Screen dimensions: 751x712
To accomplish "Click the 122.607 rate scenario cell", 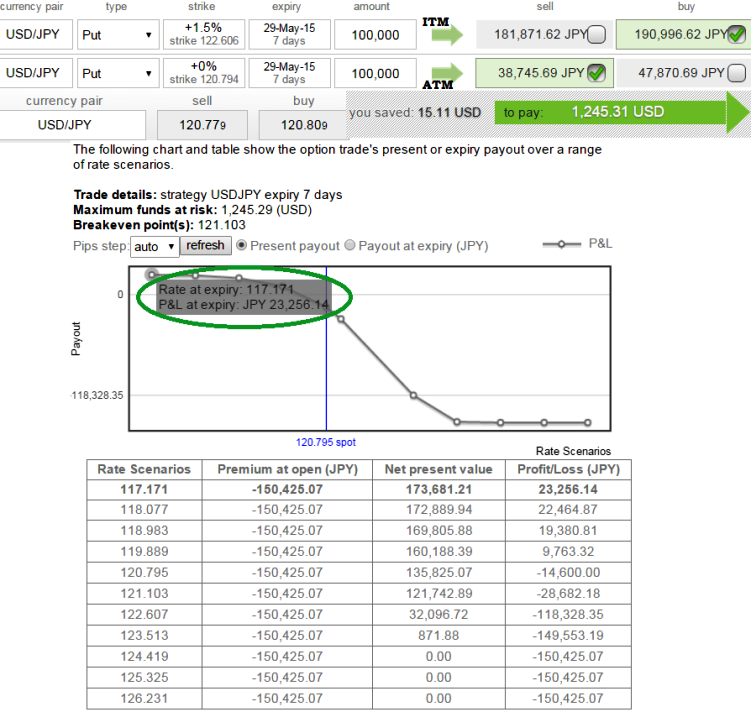I will pyautogui.click(x=144, y=614).
